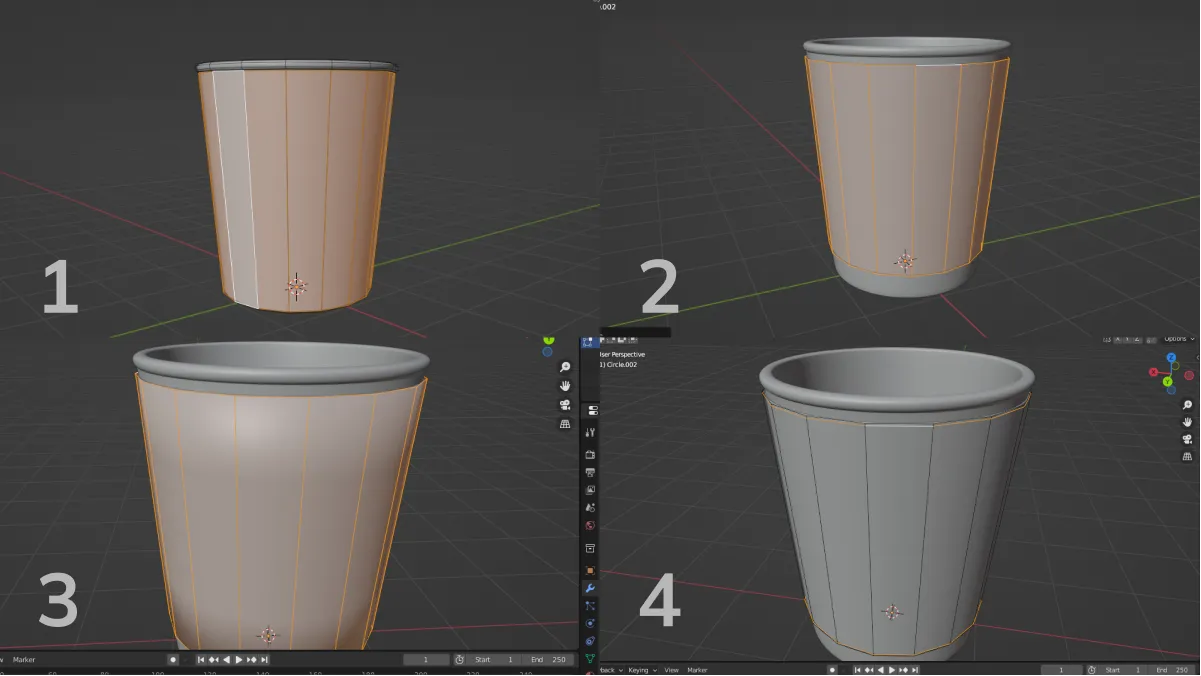The width and height of the screenshot is (1201, 676).
Task: Click the Start frame field in panel 3
Action: coord(493,660)
